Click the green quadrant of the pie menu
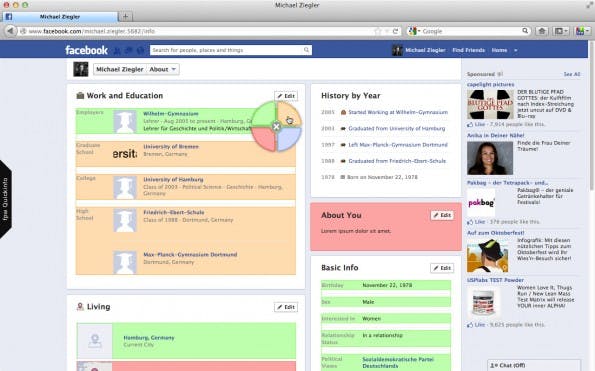 pos(264,114)
